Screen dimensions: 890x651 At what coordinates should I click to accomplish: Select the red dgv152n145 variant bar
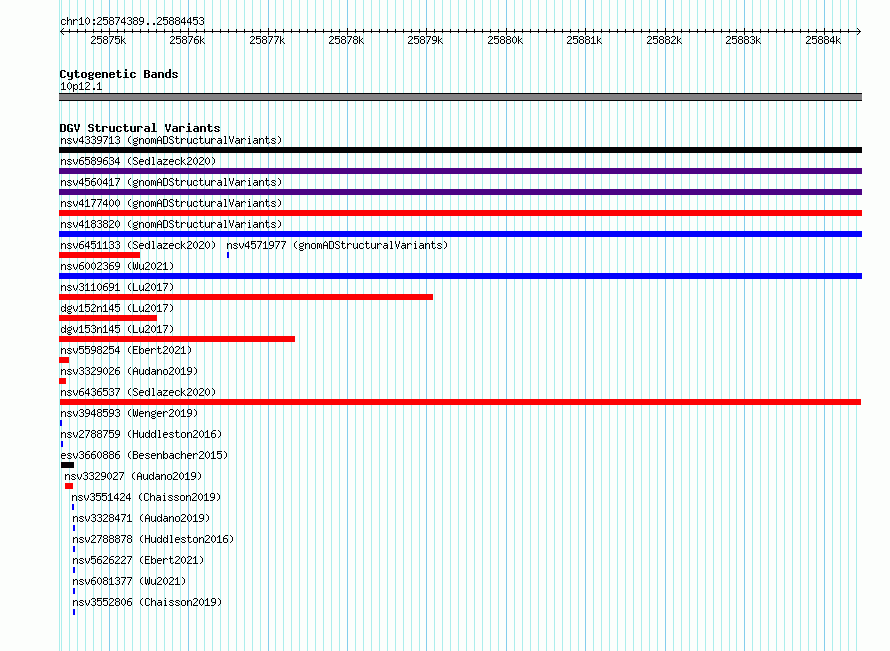[x=108, y=318]
